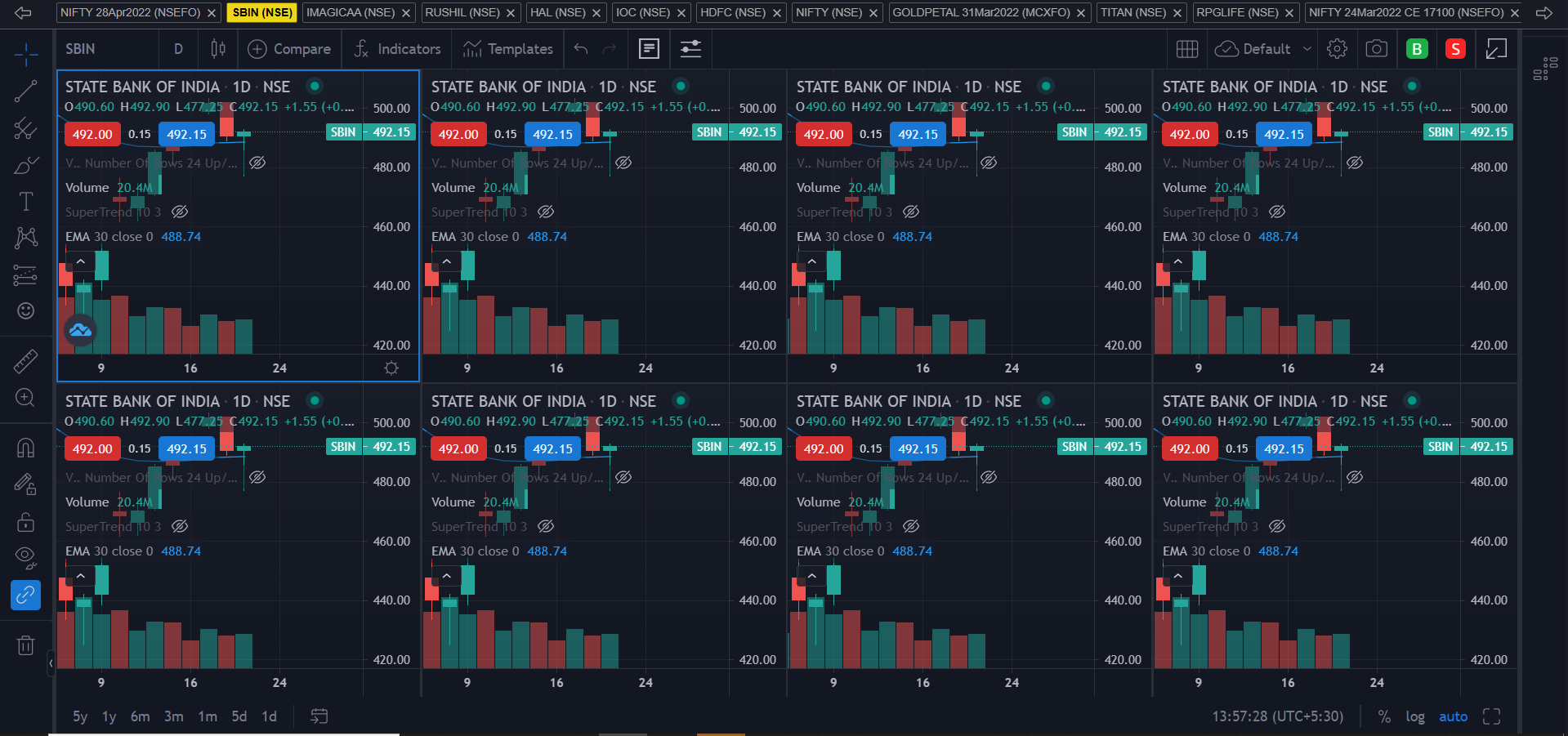Collapse indicator legend in bottom-left chart
Viewport: 1568px width, 736px height.
coord(81,576)
